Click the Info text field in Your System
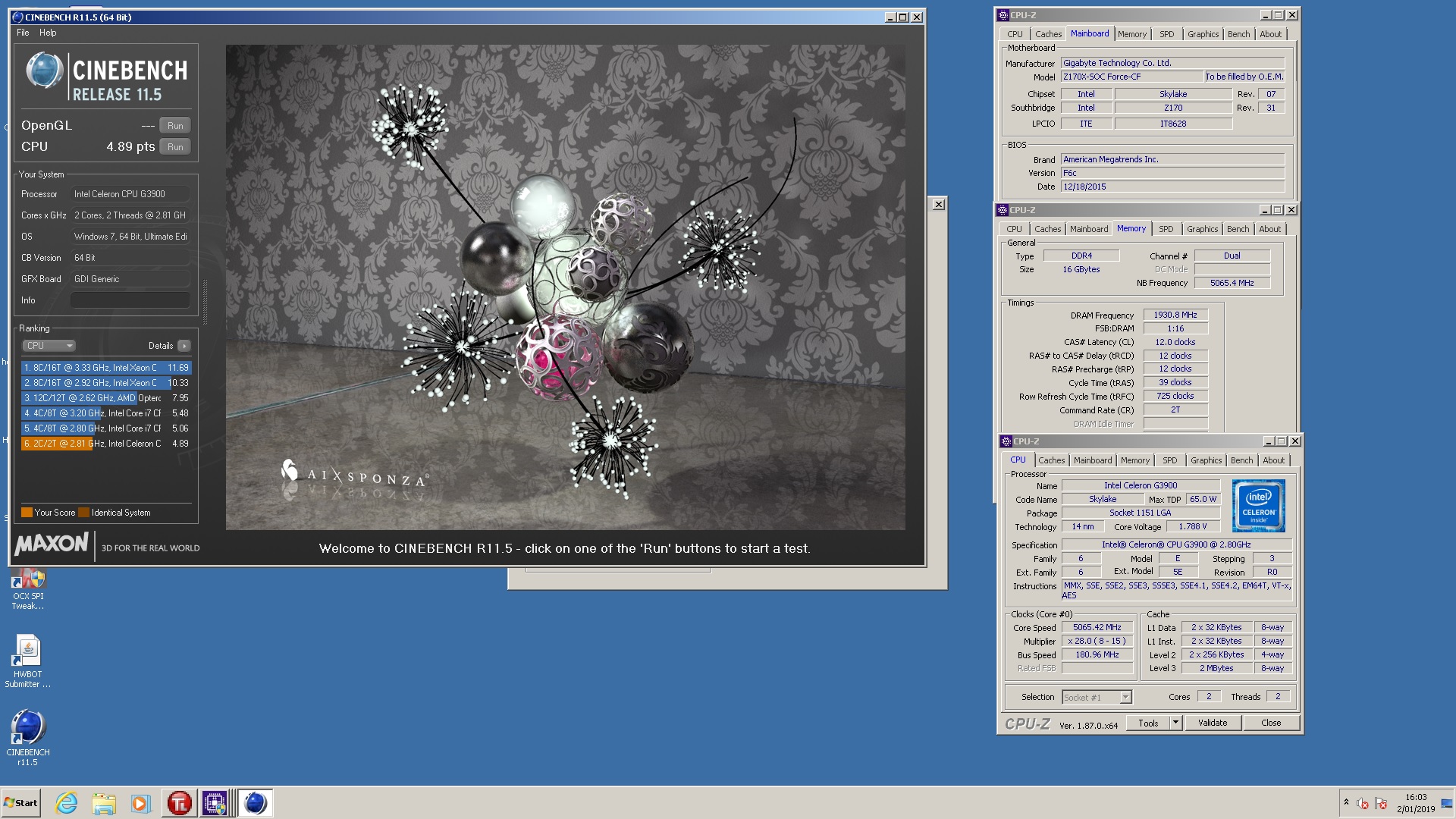The image size is (1456, 819). click(x=130, y=300)
